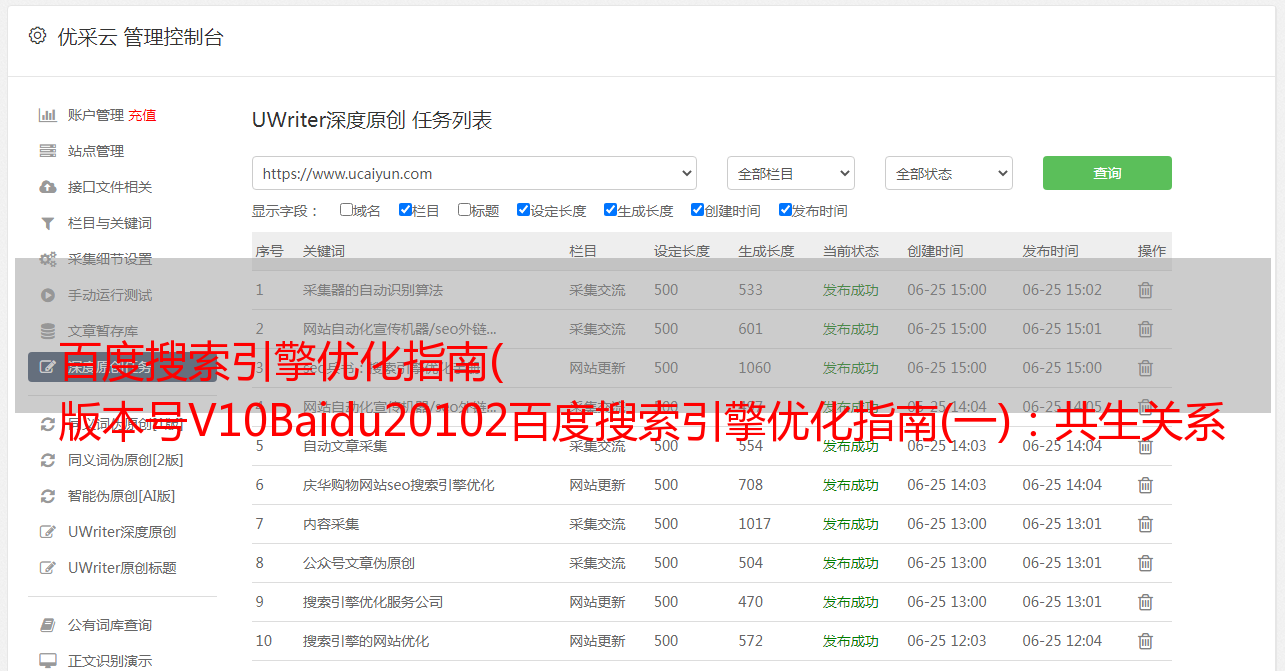Click the 当前状态 column header
Screen dimensions: 1285x671
pos(851,251)
